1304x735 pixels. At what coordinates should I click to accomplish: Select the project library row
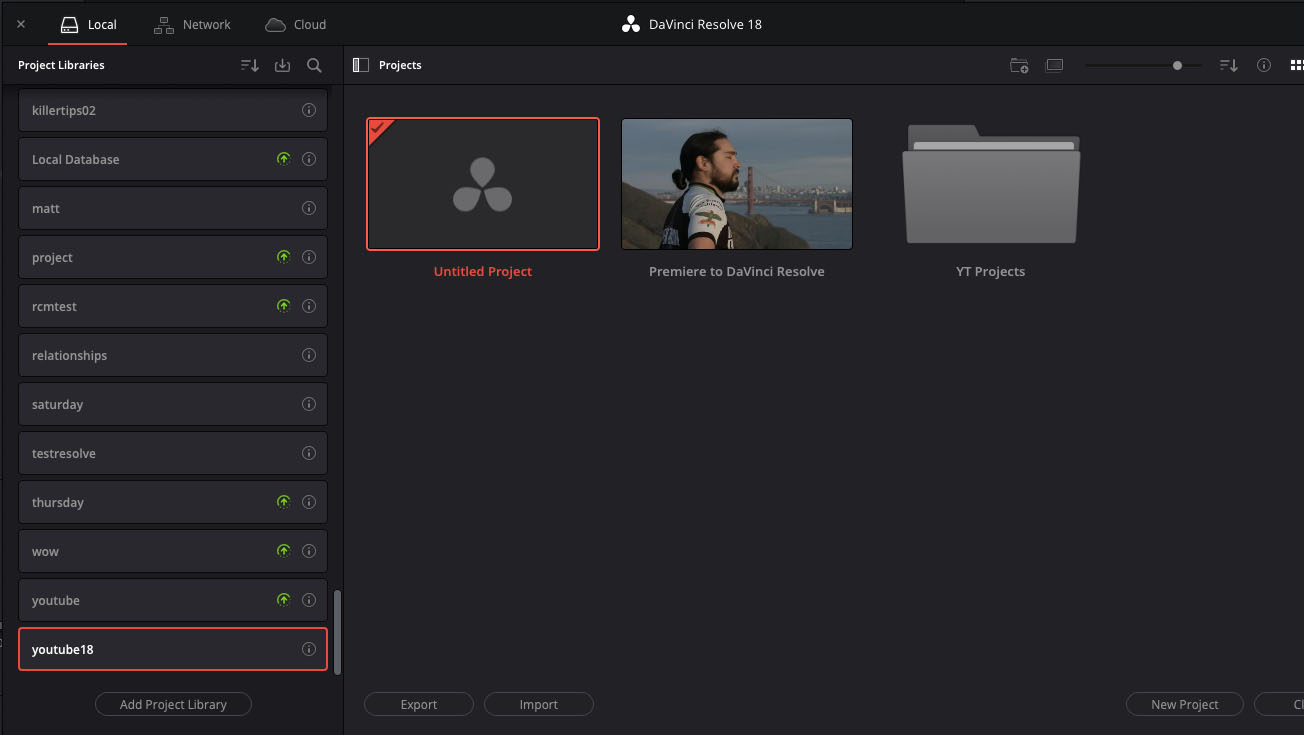coord(173,257)
